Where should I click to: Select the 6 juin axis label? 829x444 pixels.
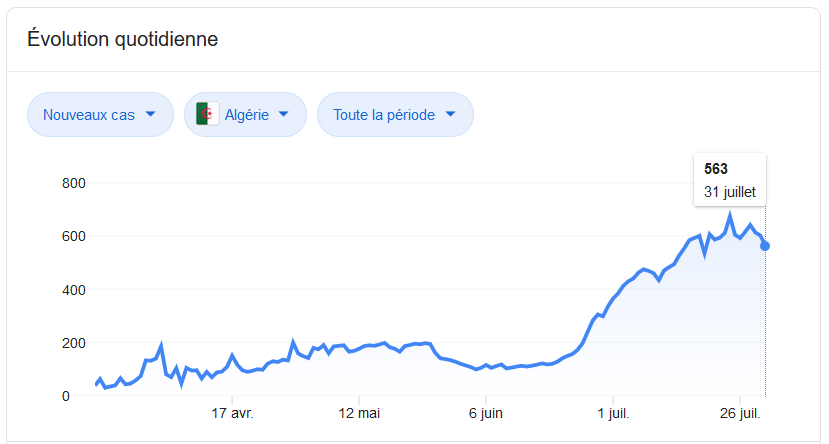point(485,413)
